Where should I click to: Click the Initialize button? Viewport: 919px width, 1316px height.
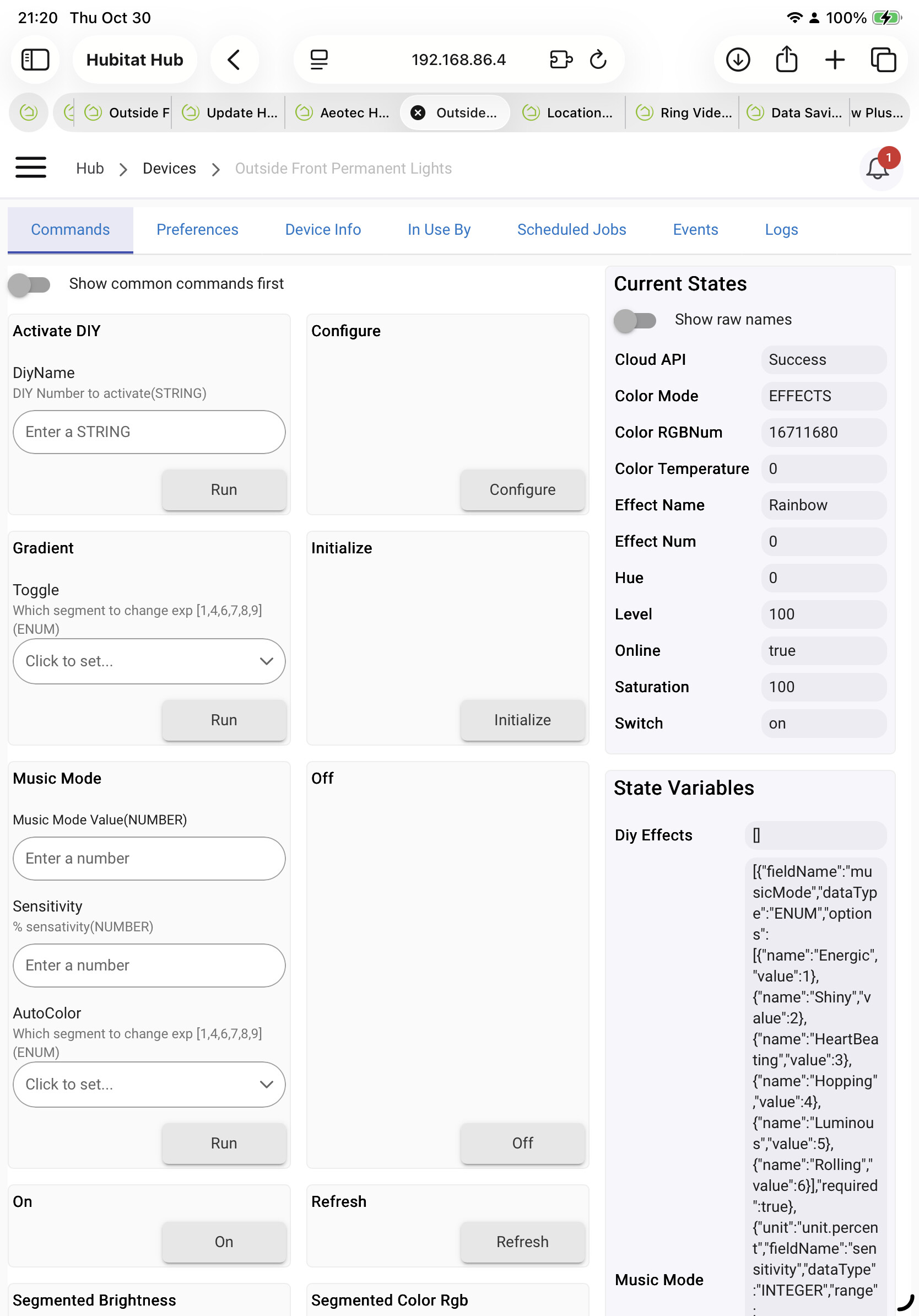tap(522, 720)
